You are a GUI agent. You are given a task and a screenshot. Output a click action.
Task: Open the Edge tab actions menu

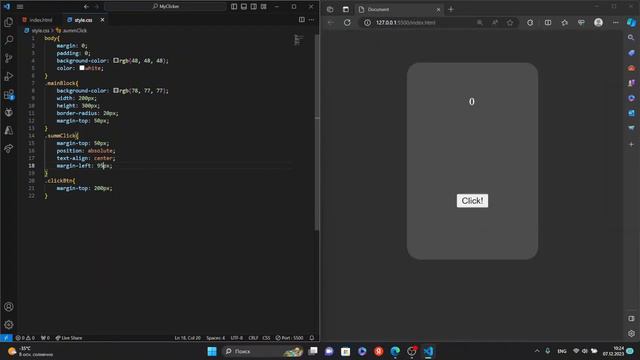346,9
